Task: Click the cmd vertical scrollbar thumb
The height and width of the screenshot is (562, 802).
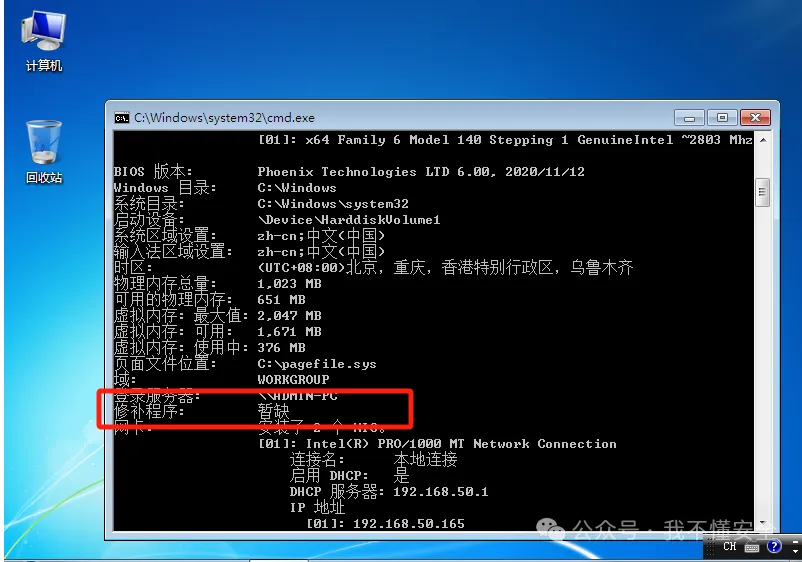Action: 763,192
